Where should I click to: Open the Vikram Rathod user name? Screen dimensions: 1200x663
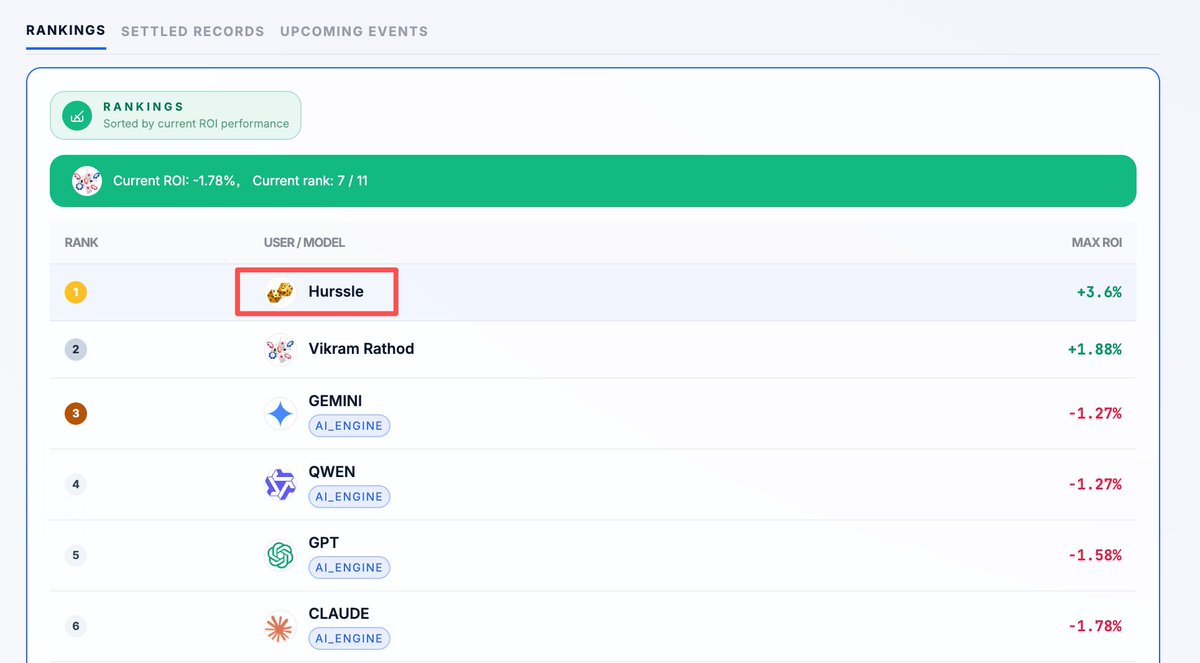(x=361, y=349)
